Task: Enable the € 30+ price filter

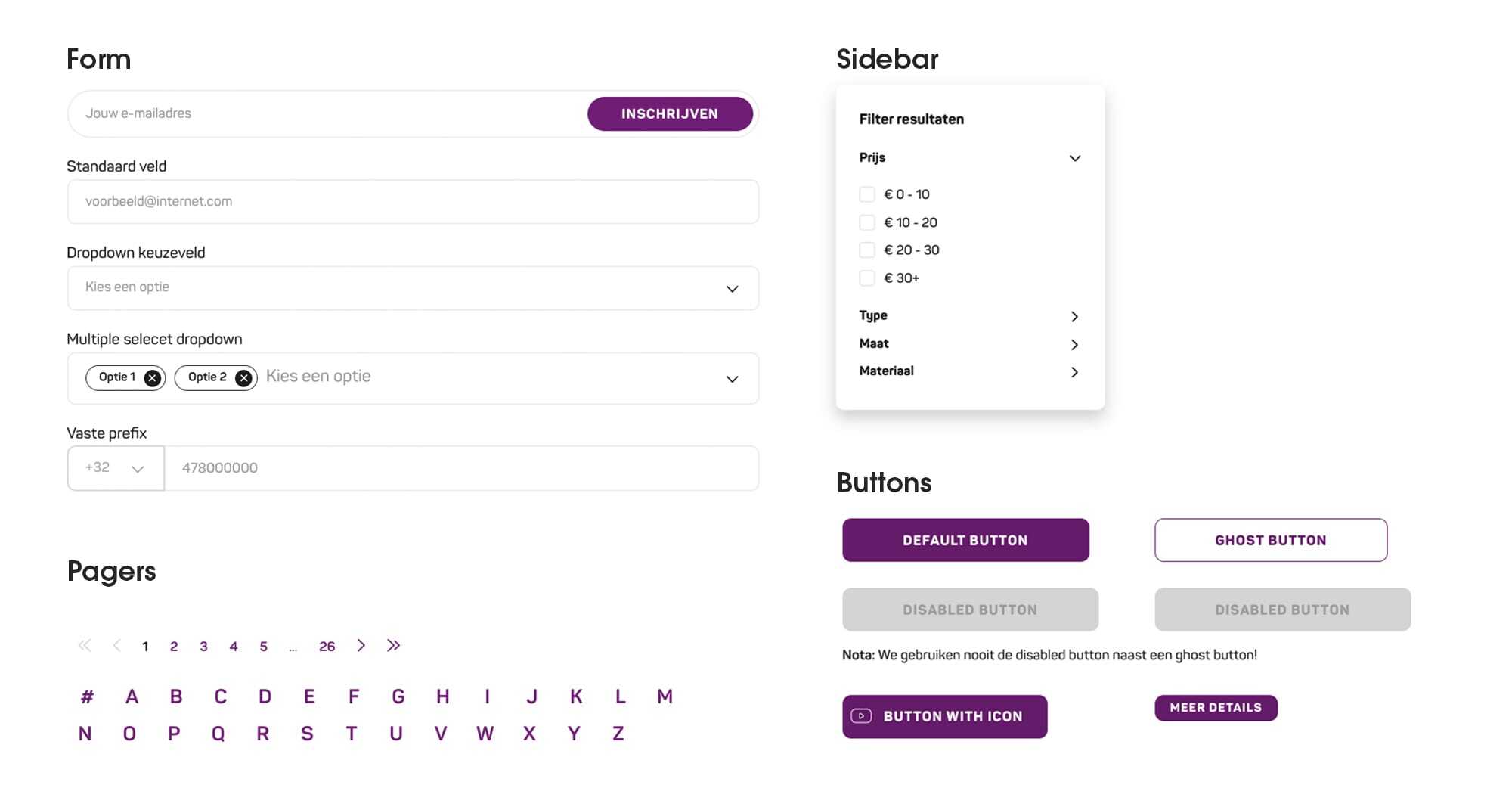Action: [x=867, y=278]
